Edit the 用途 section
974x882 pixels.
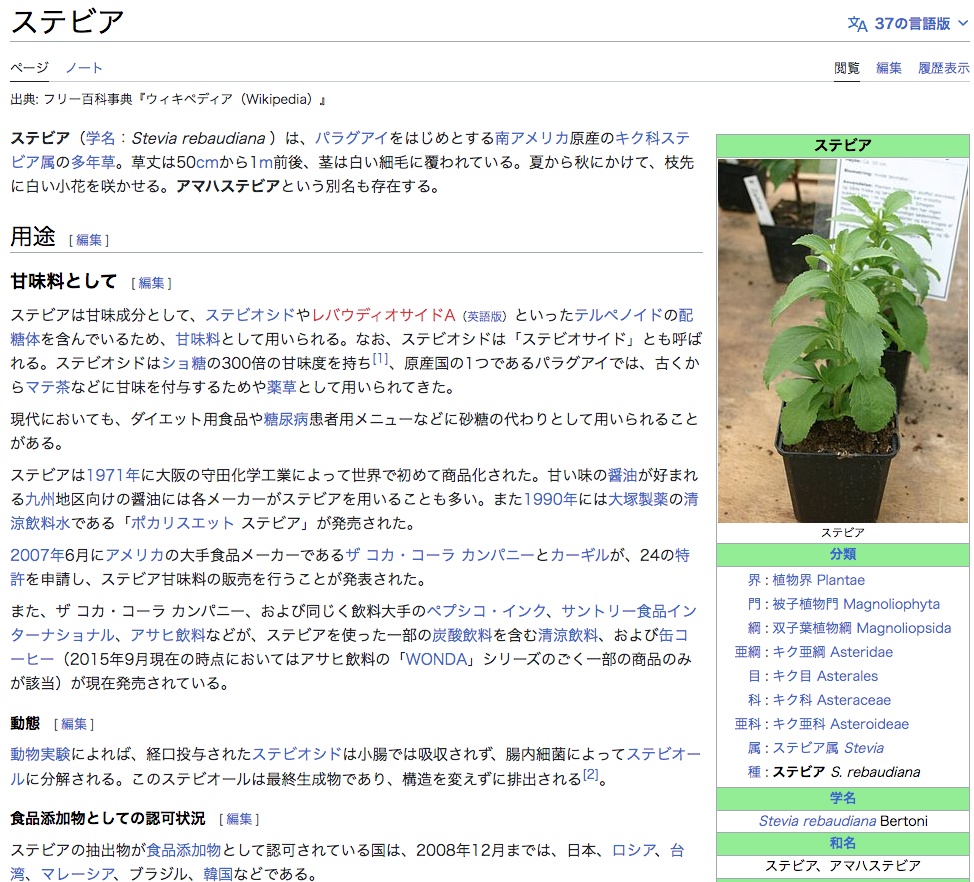pyautogui.click(x=89, y=240)
